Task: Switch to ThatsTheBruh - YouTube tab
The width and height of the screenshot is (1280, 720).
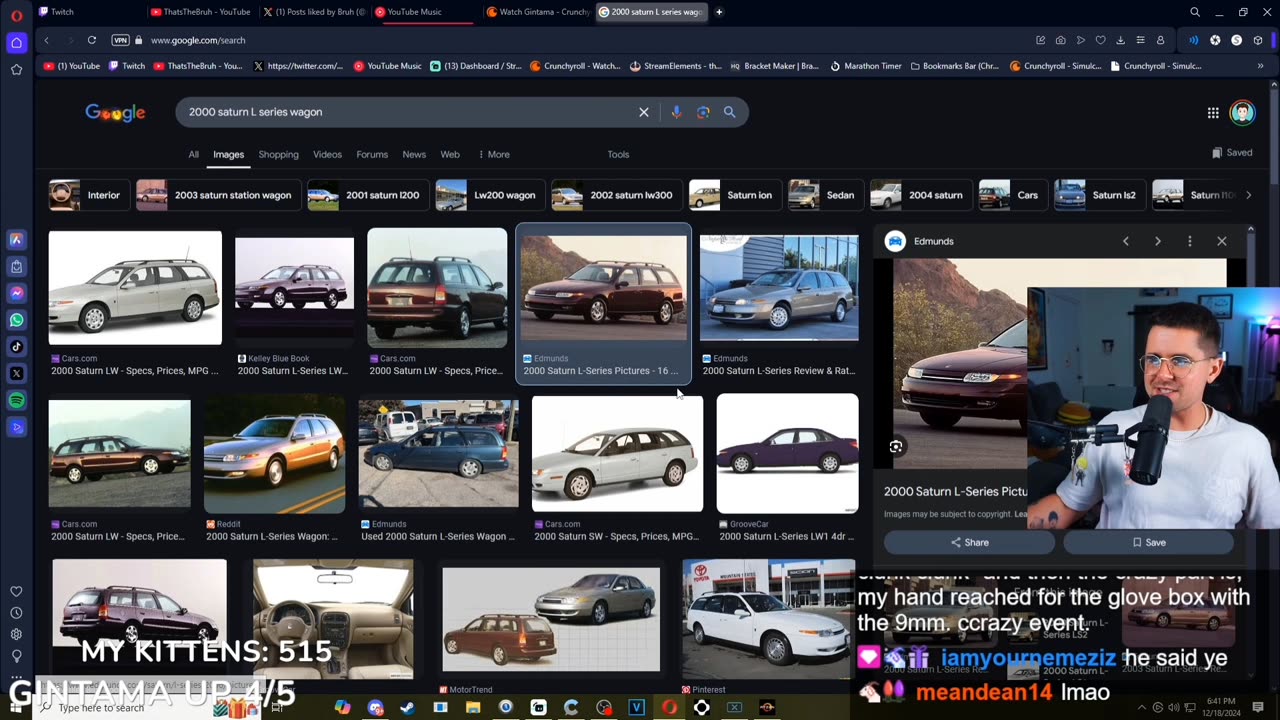Action: pos(200,12)
